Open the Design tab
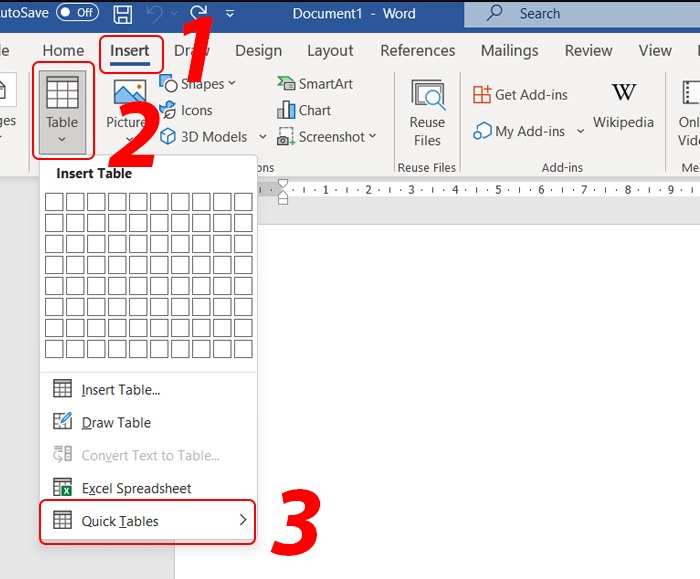The width and height of the screenshot is (700, 579). pyautogui.click(x=258, y=51)
